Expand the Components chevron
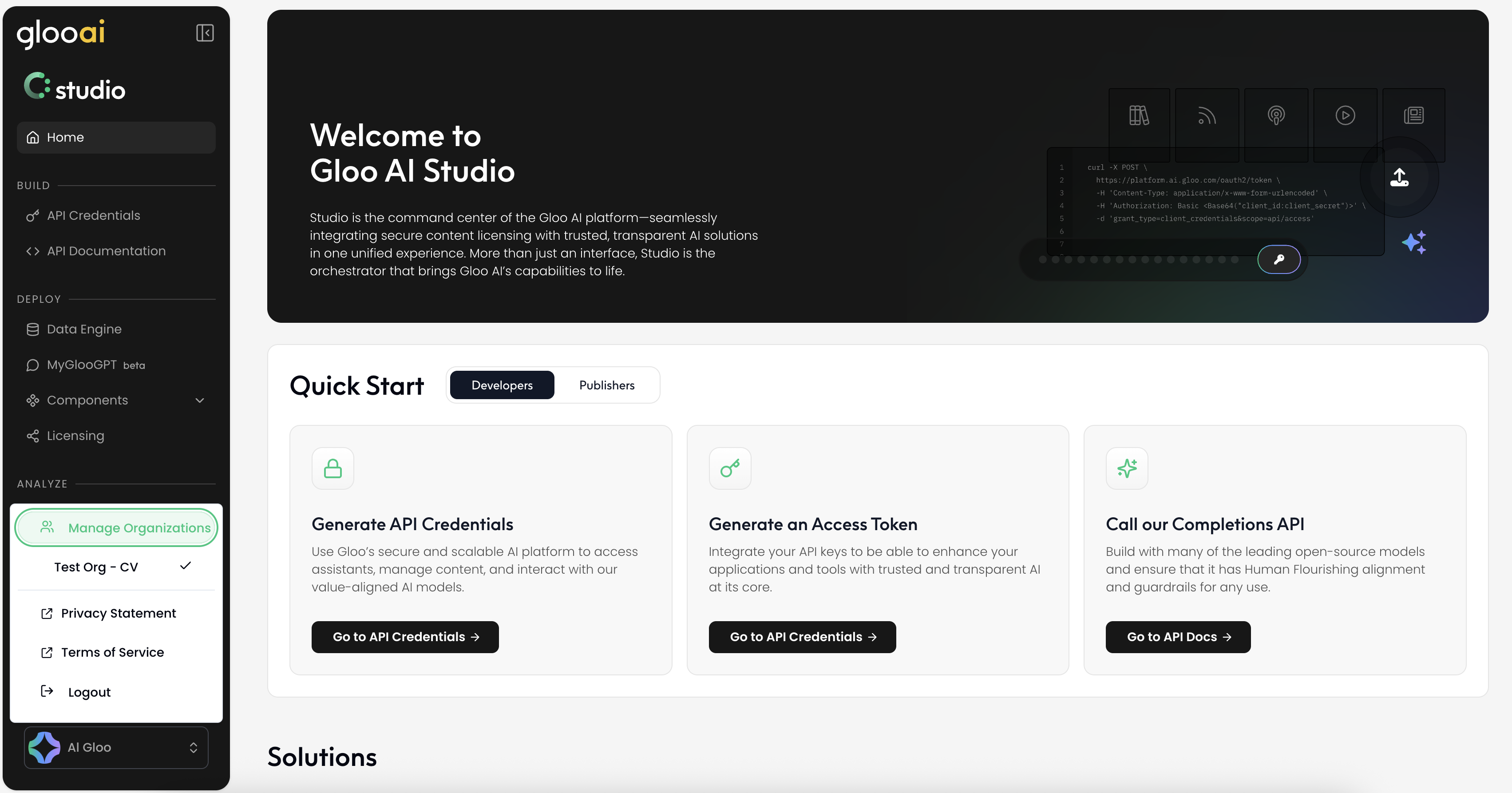The image size is (1512, 793). point(200,400)
